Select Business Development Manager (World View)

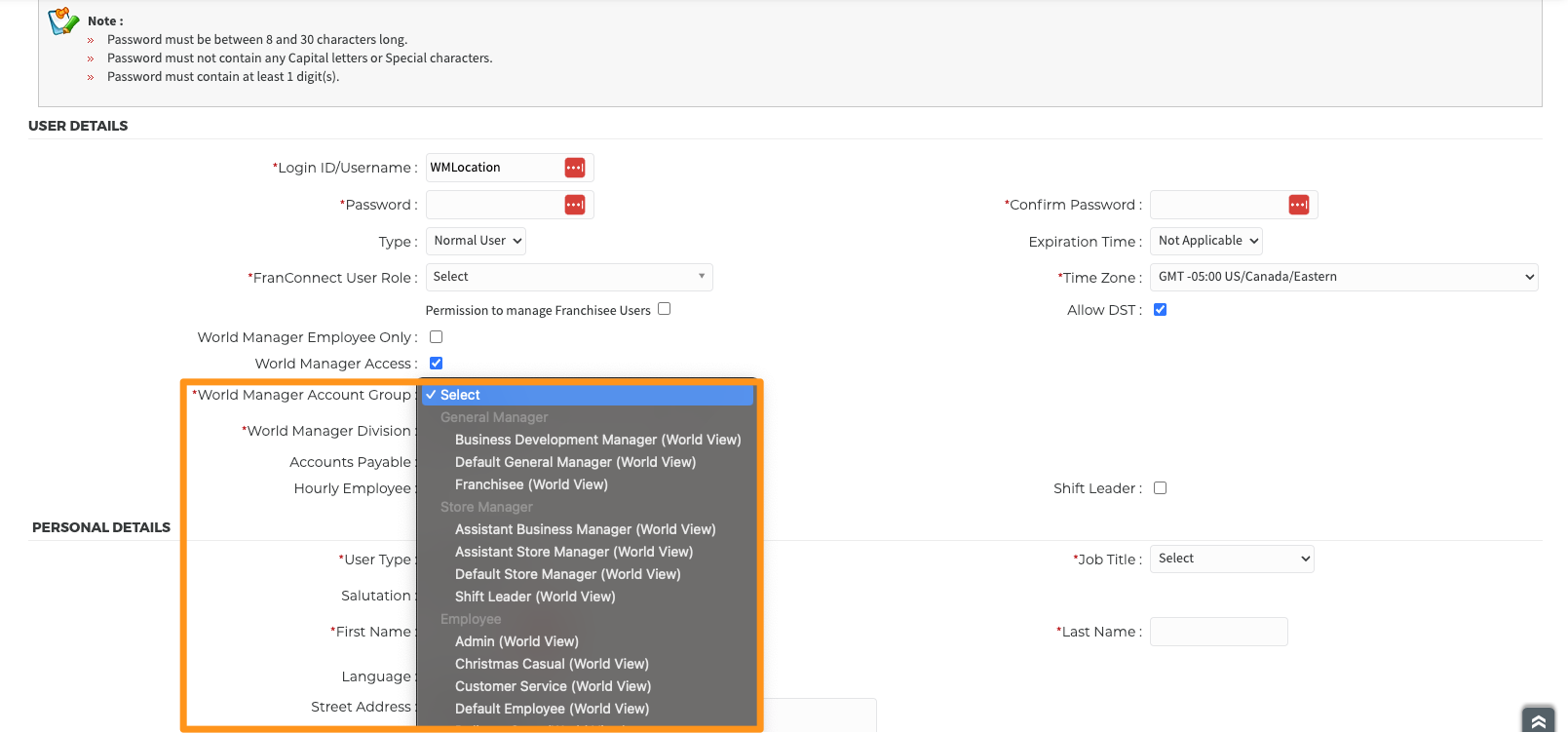click(x=597, y=440)
